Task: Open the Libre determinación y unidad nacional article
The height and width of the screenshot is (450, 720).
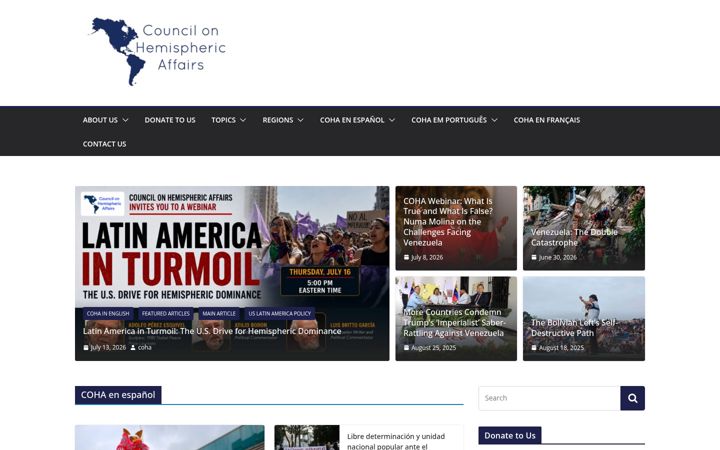Action: coord(396,441)
